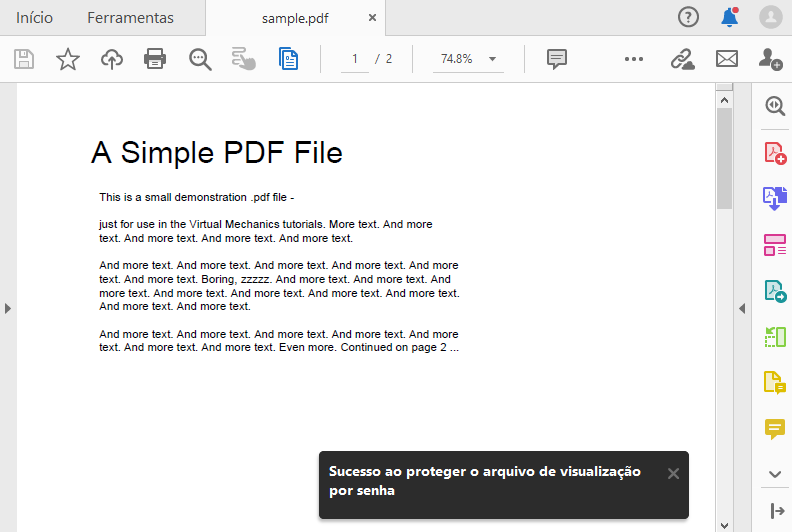This screenshot has height=532, width=792.
Task: Click the text 'Boring, zzzzz.'
Action: click(x=237, y=279)
